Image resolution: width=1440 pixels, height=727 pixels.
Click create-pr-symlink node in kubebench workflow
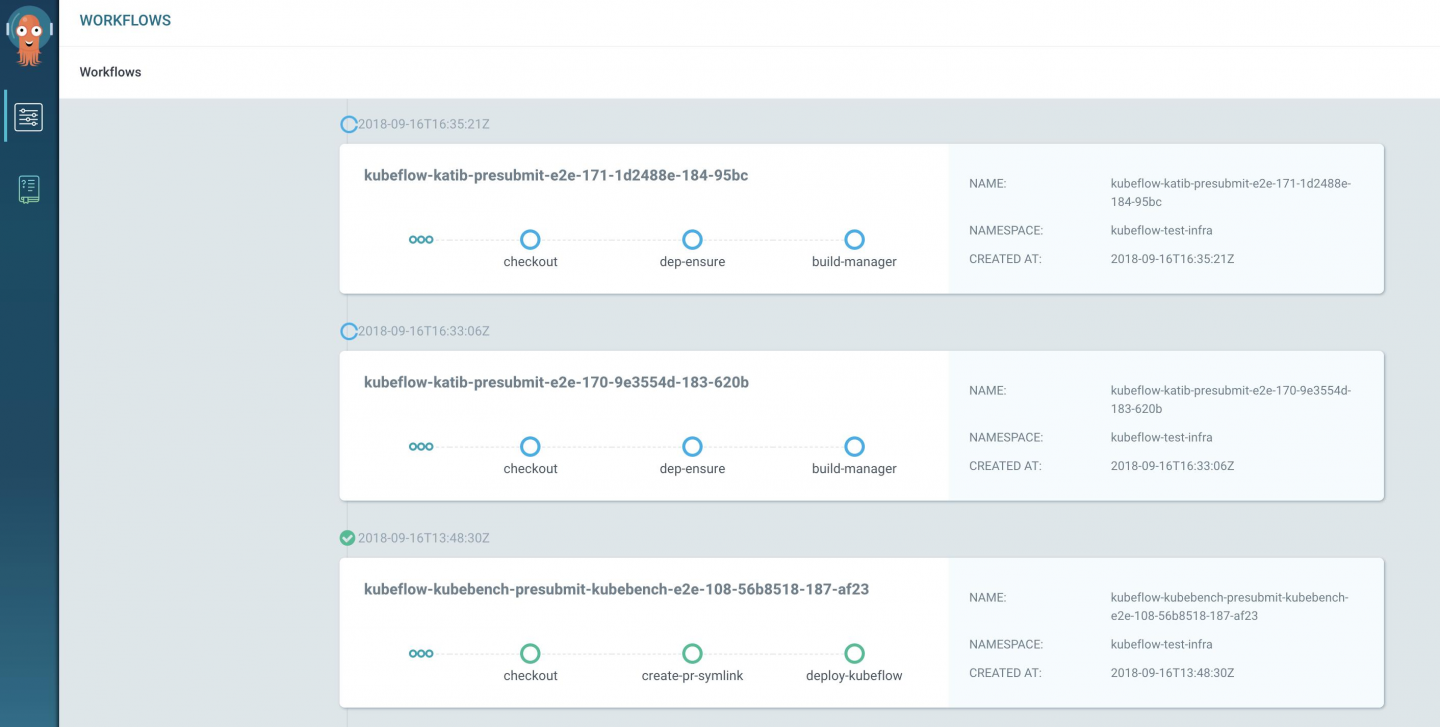click(692, 654)
